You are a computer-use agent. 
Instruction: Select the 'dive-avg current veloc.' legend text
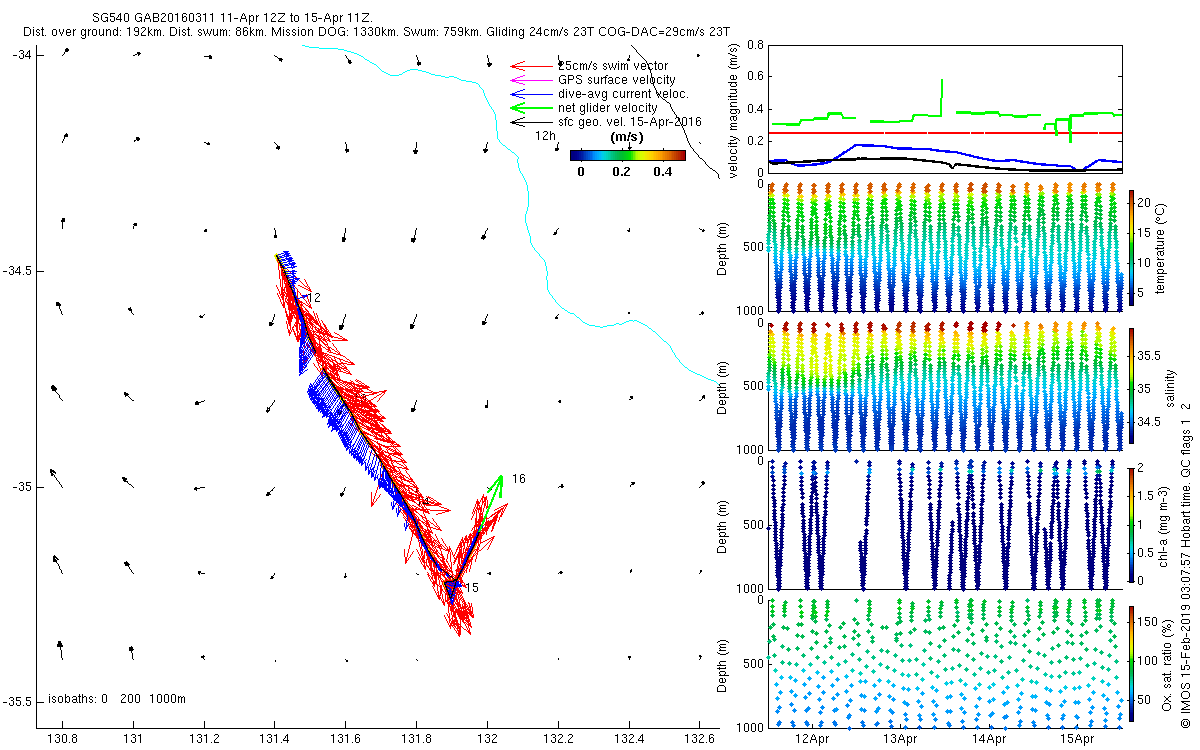point(623,94)
